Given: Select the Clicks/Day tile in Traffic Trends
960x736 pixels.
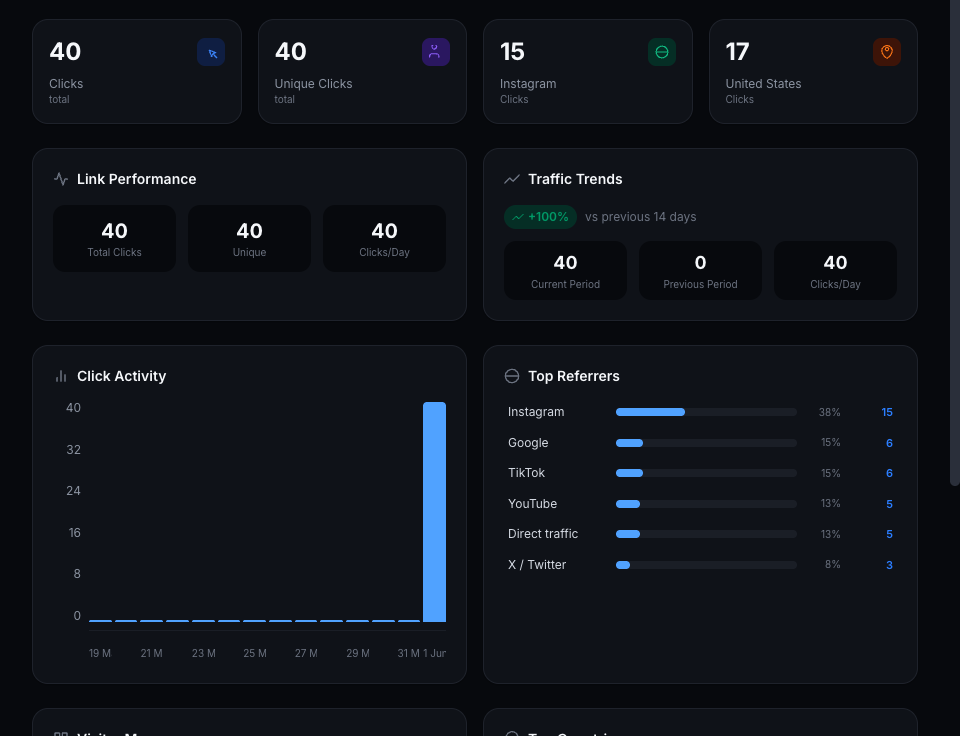Looking at the screenshot, I should point(835,271).
